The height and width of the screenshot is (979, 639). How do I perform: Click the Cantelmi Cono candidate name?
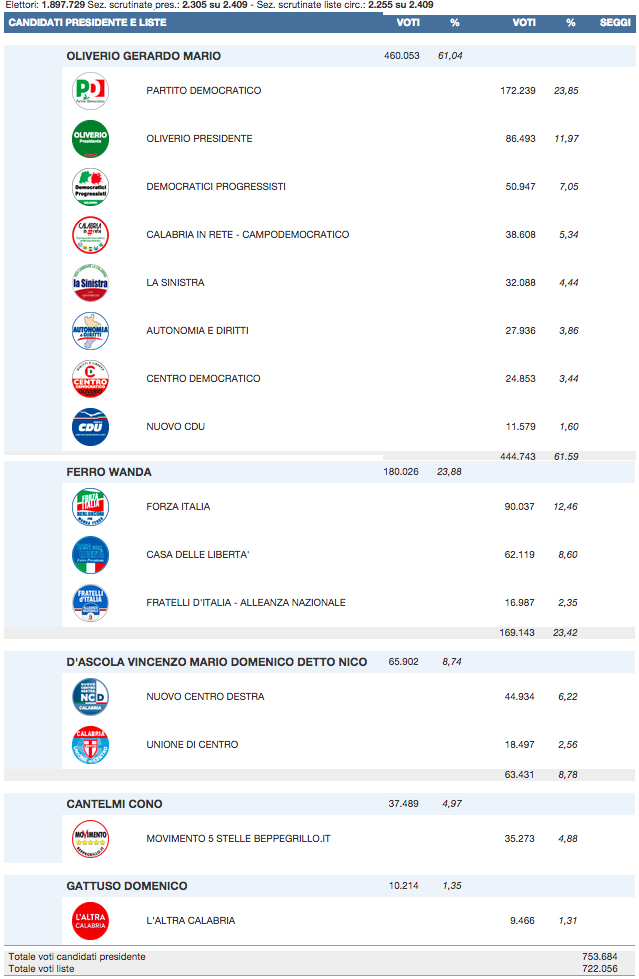click(114, 804)
